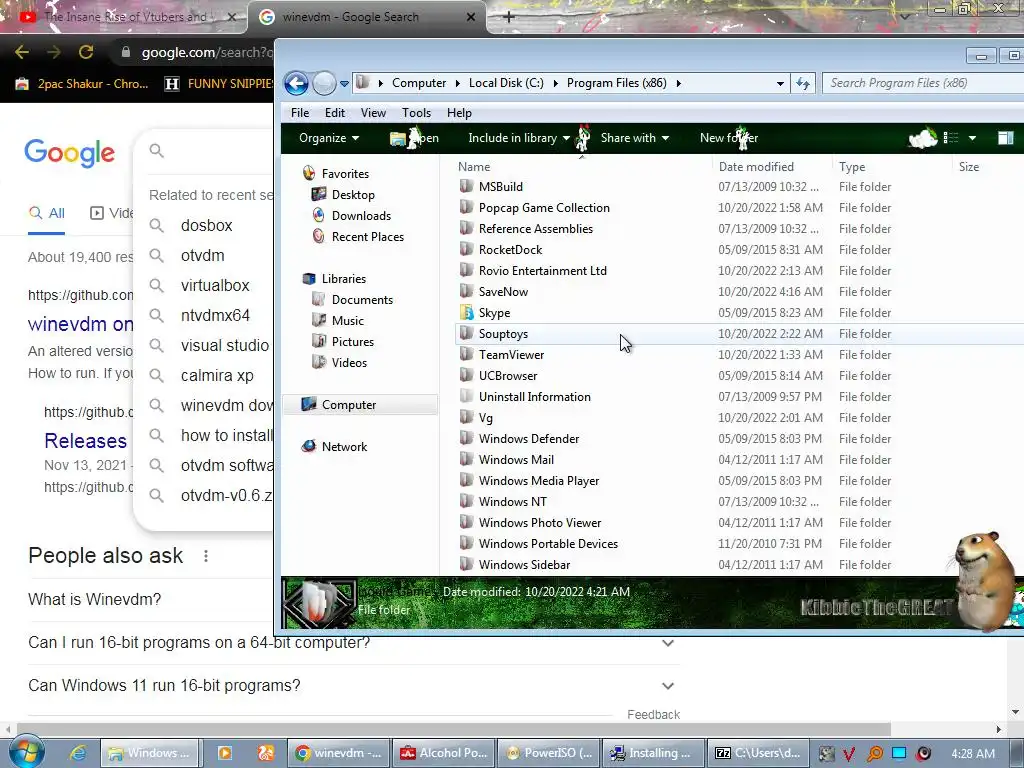Click the Explorer Back arrow button

click(x=296, y=83)
